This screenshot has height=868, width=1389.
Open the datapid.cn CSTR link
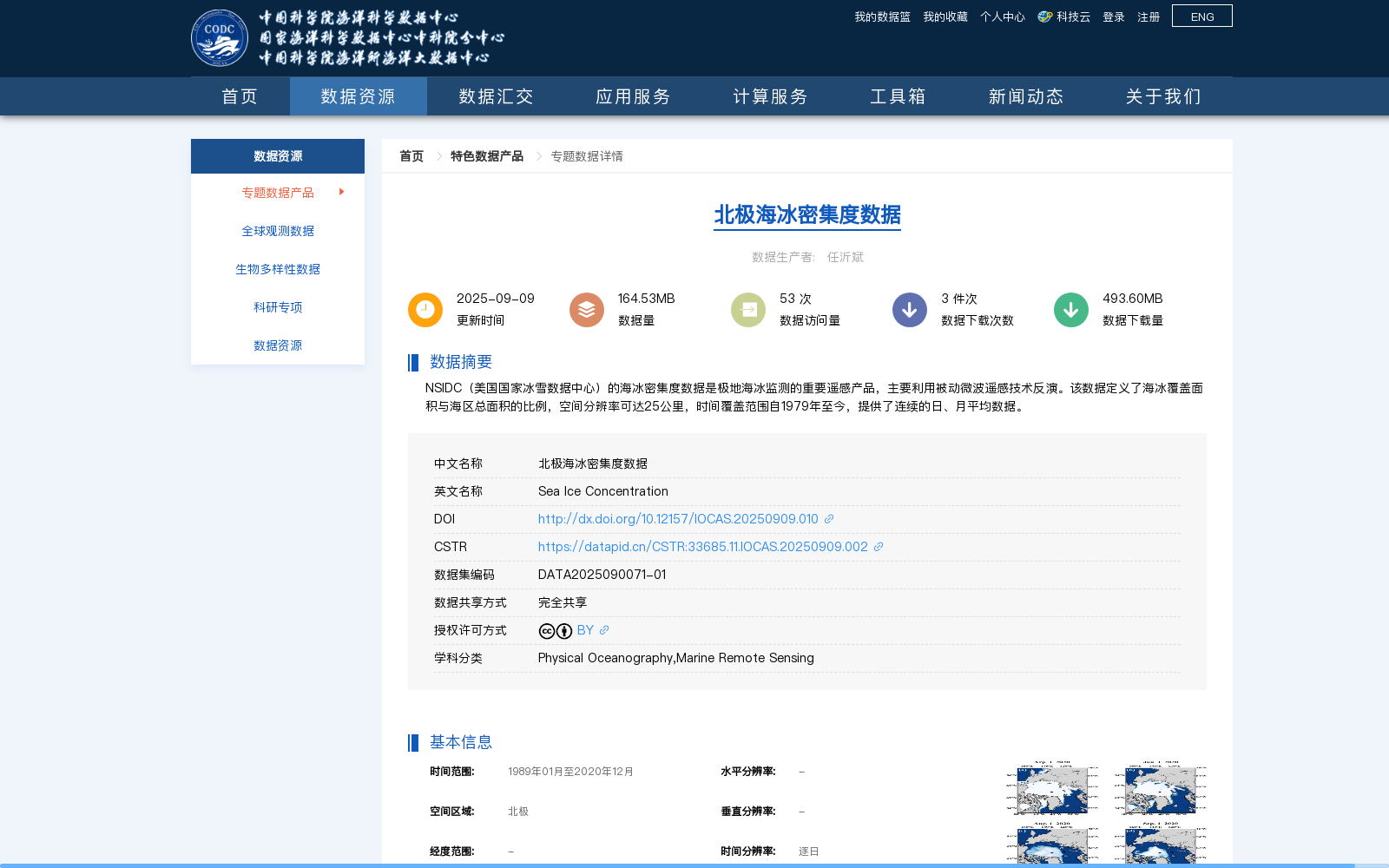(703, 547)
